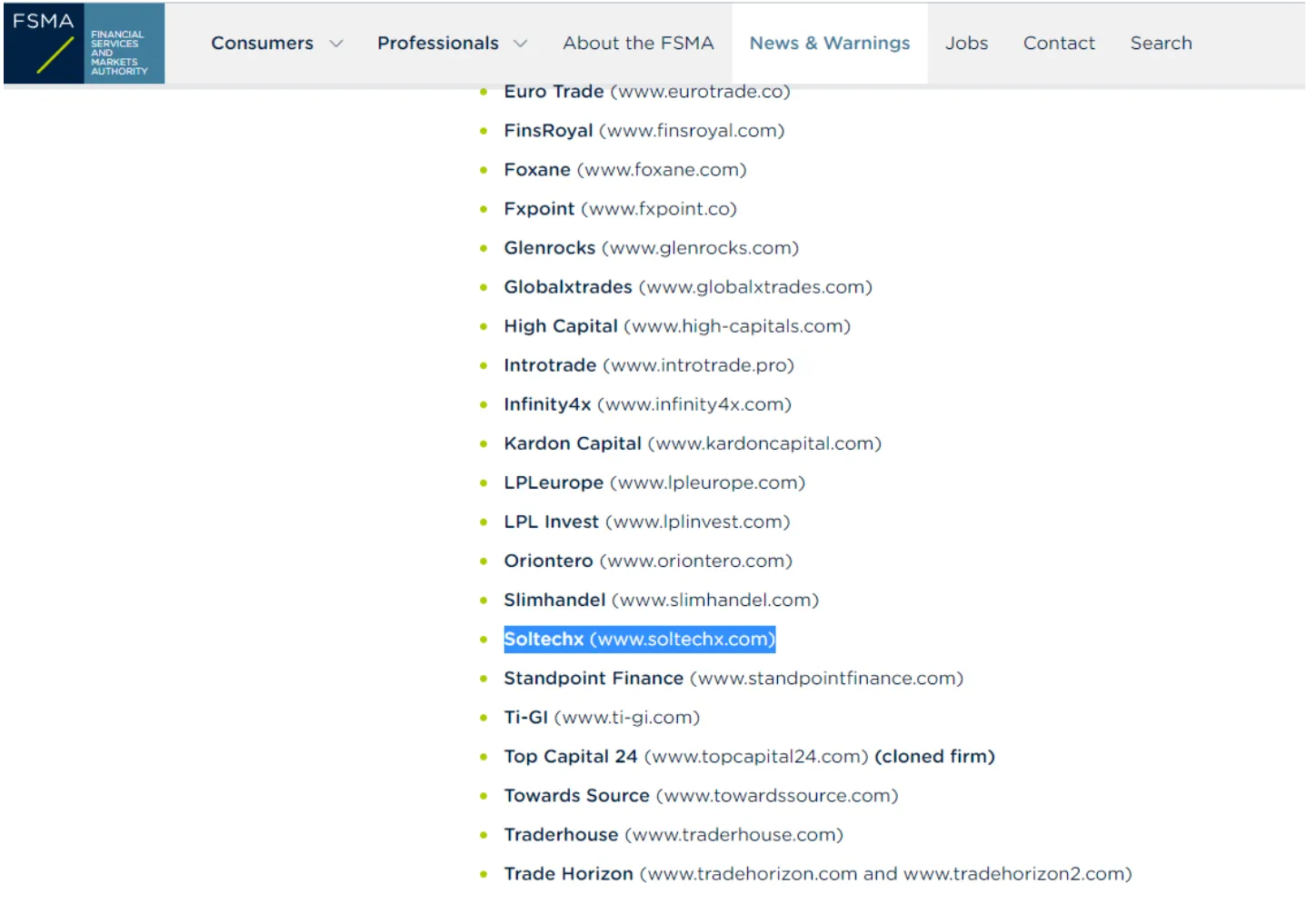
Task: Open the Contact page
Action: click(1059, 43)
